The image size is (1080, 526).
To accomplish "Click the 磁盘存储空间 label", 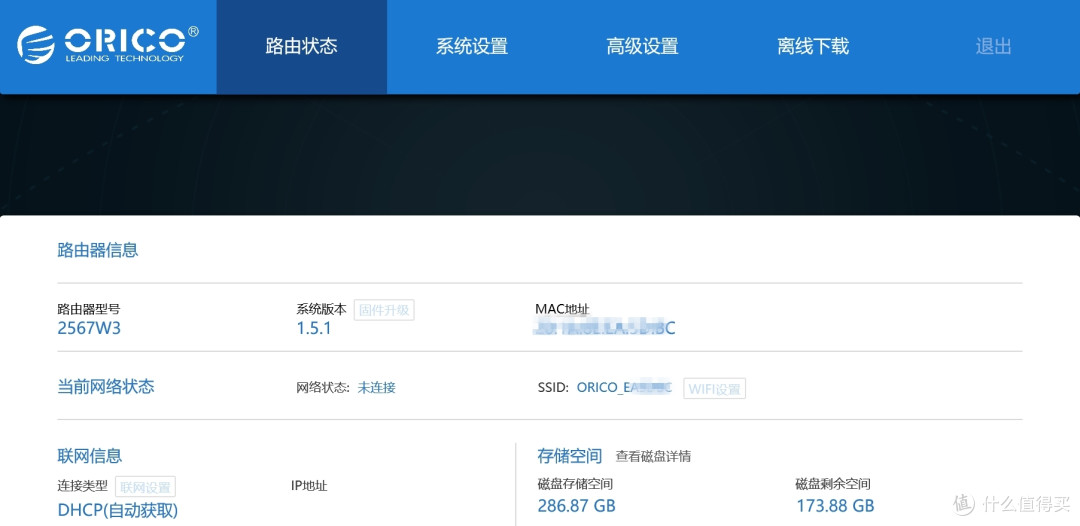I will [575, 484].
